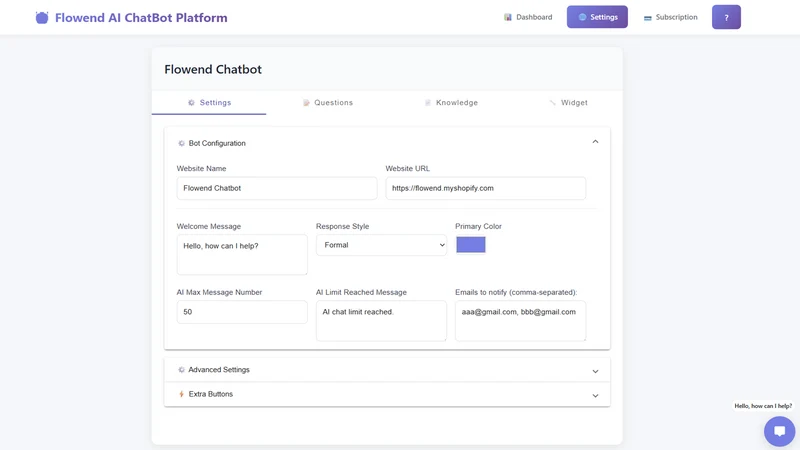Click the Widget tab icon
The image size is (800, 450).
click(x=553, y=103)
